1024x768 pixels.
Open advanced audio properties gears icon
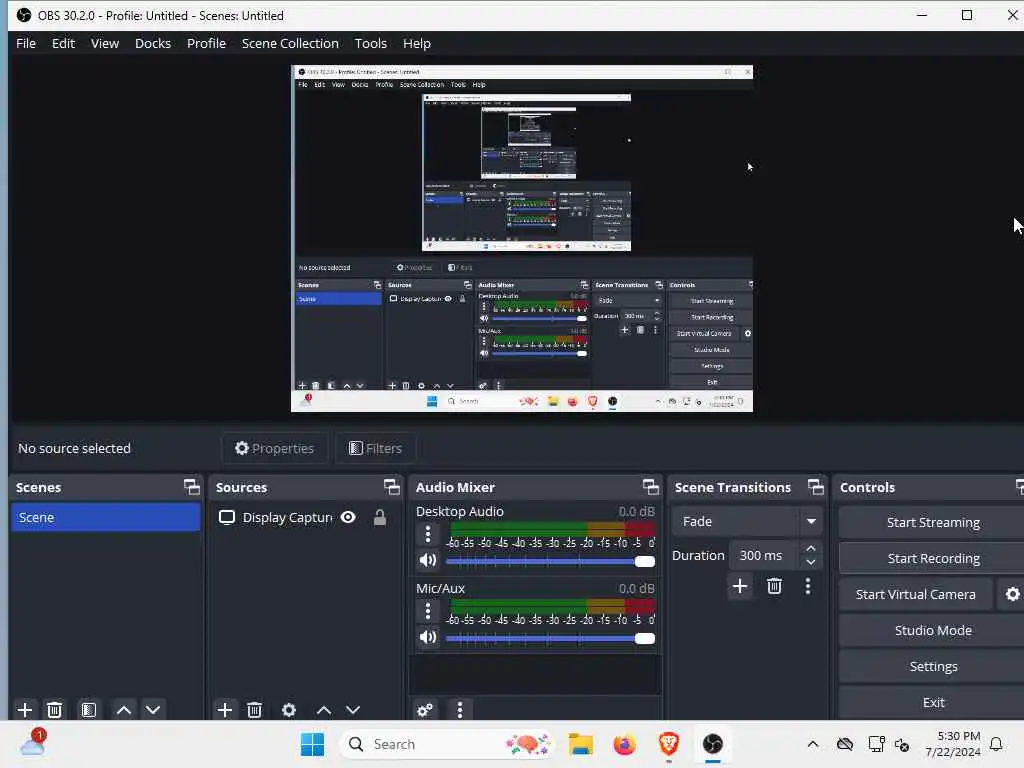point(424,710)
